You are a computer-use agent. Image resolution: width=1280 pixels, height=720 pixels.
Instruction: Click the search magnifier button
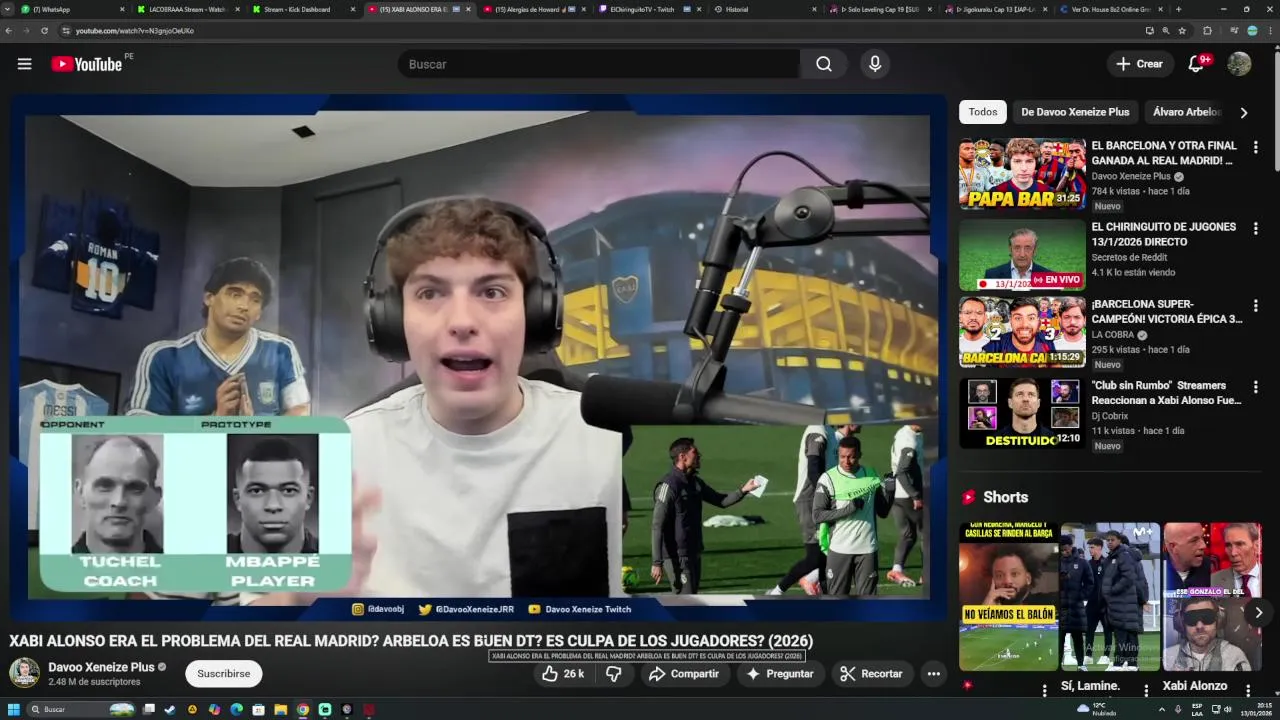point(823,64)
